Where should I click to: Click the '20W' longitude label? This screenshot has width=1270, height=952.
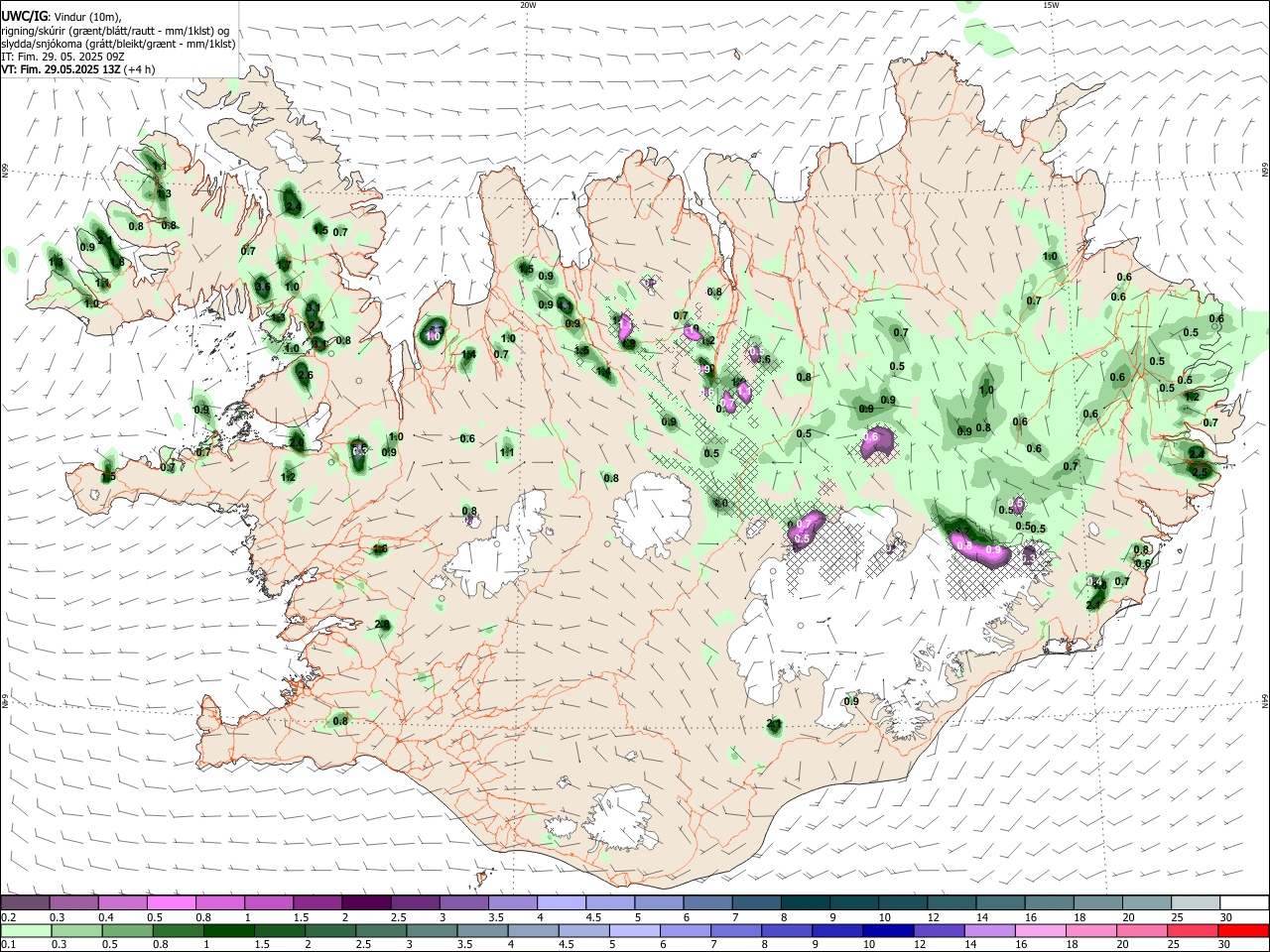click(528, 5)
